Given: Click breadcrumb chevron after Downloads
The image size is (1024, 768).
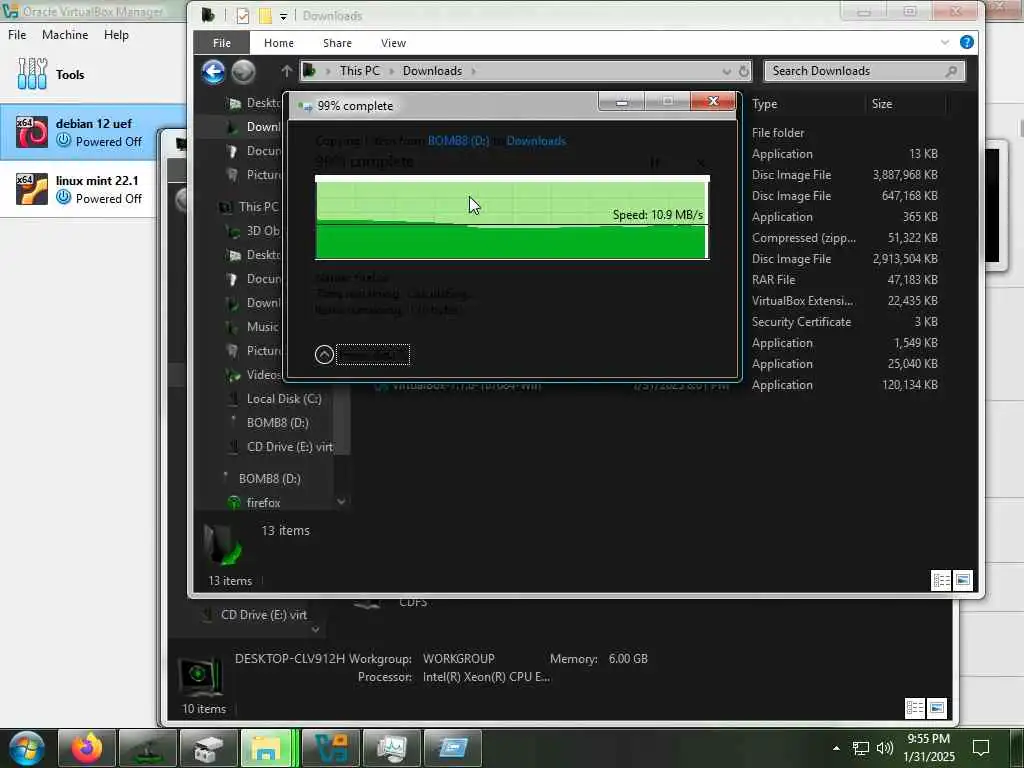Looking at the screenshot, I should 473,71.
